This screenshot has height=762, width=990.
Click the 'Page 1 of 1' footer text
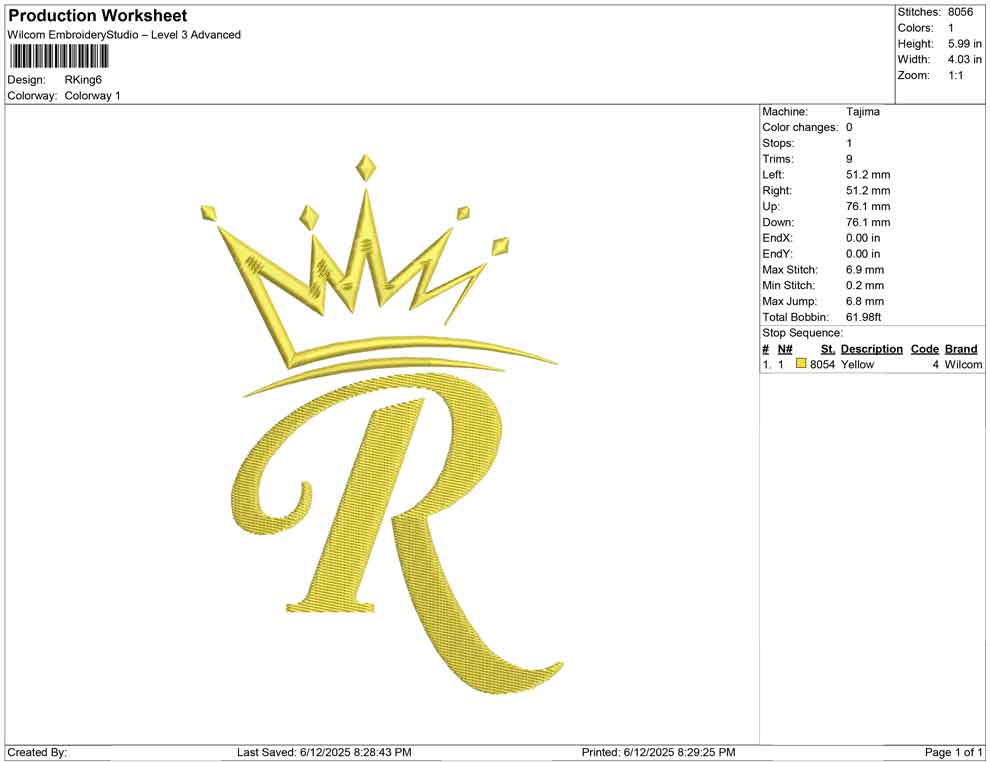pos(953,752)
